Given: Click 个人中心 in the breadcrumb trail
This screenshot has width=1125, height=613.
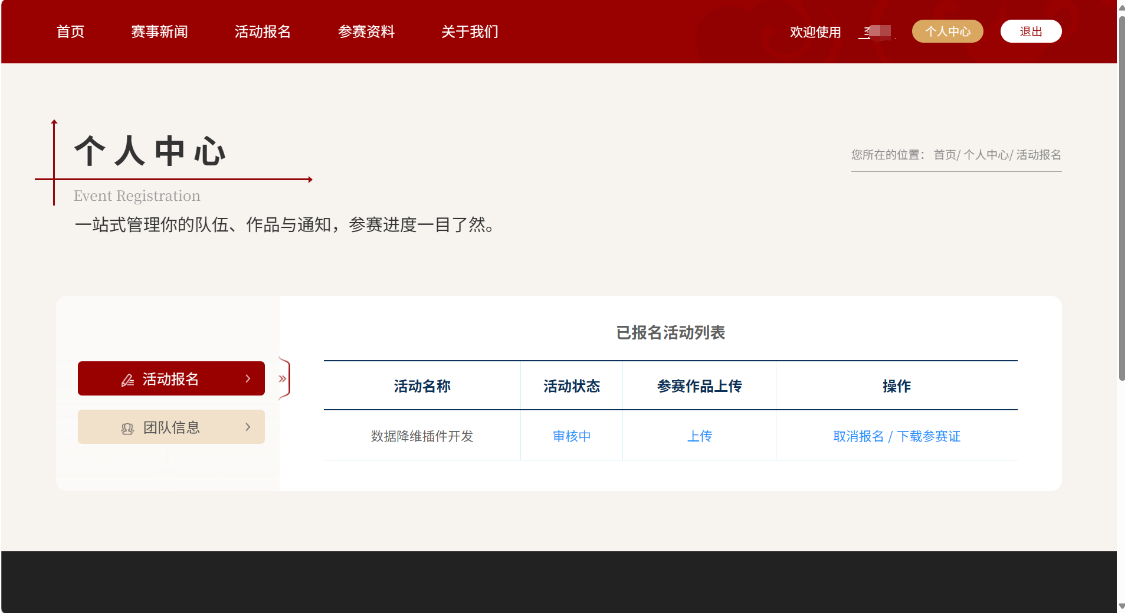Looking at the screenshot, I should [986, 155].
